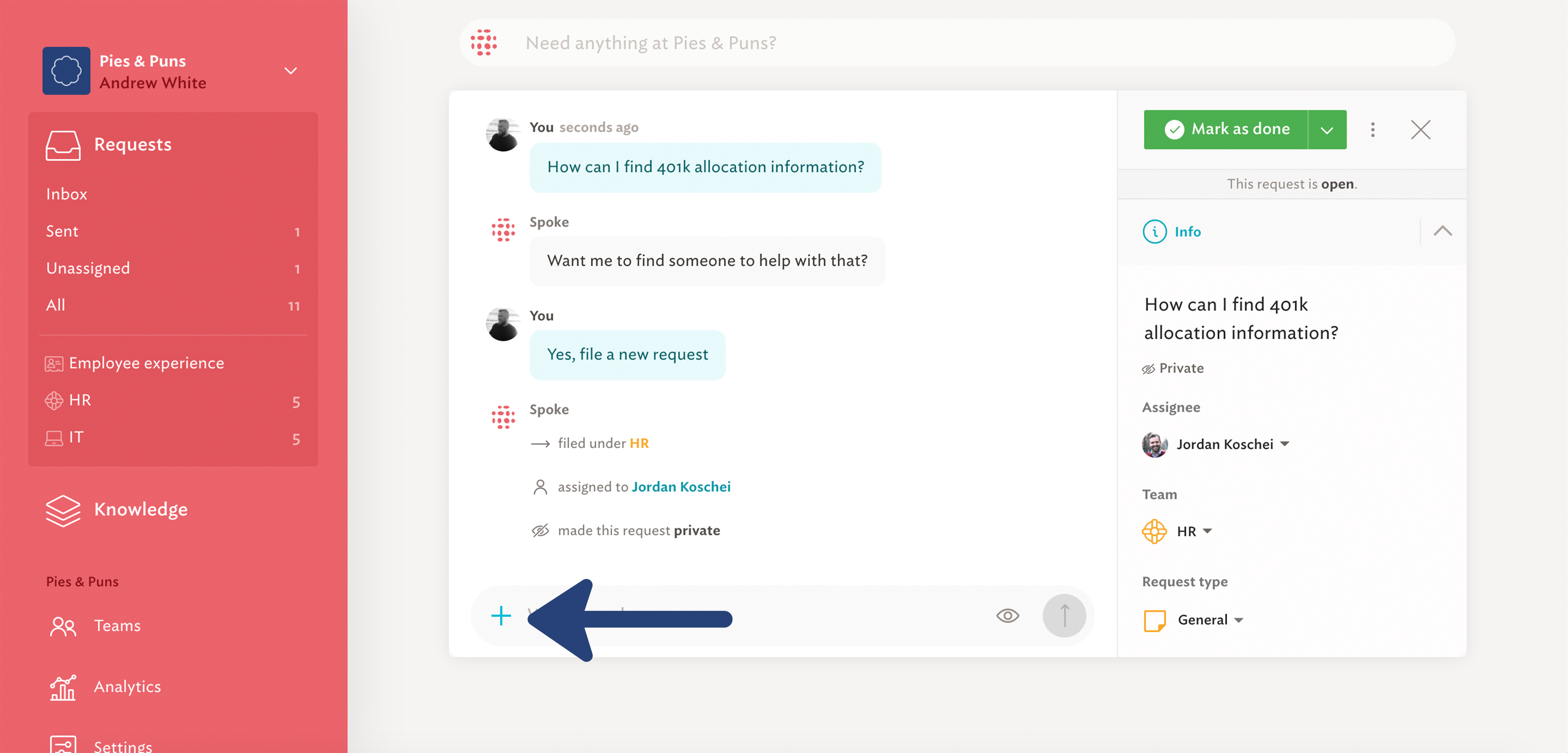Image resolution: width=1568 pixels, height=753 pixels.
Task: Focus the 'Need anything at Pies & Puns?' search
Action: pyautogui.click(x=957, y=43)
